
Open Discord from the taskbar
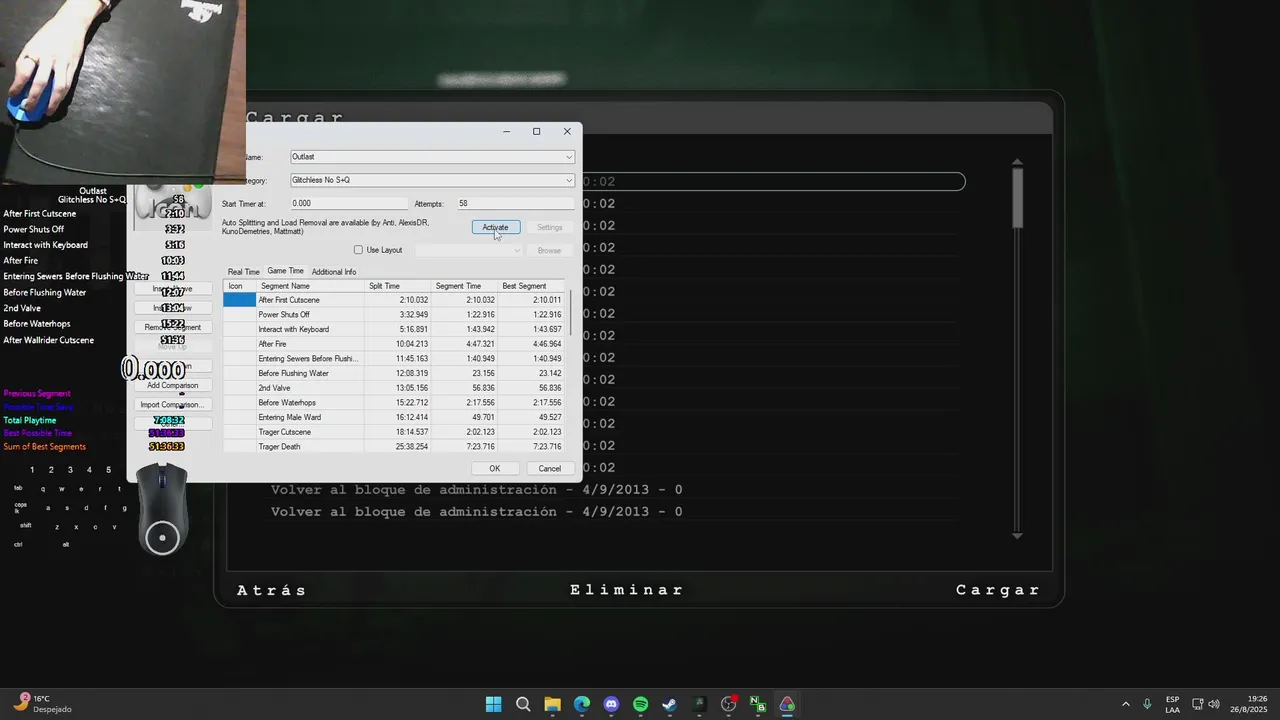(x=611, y=704)
